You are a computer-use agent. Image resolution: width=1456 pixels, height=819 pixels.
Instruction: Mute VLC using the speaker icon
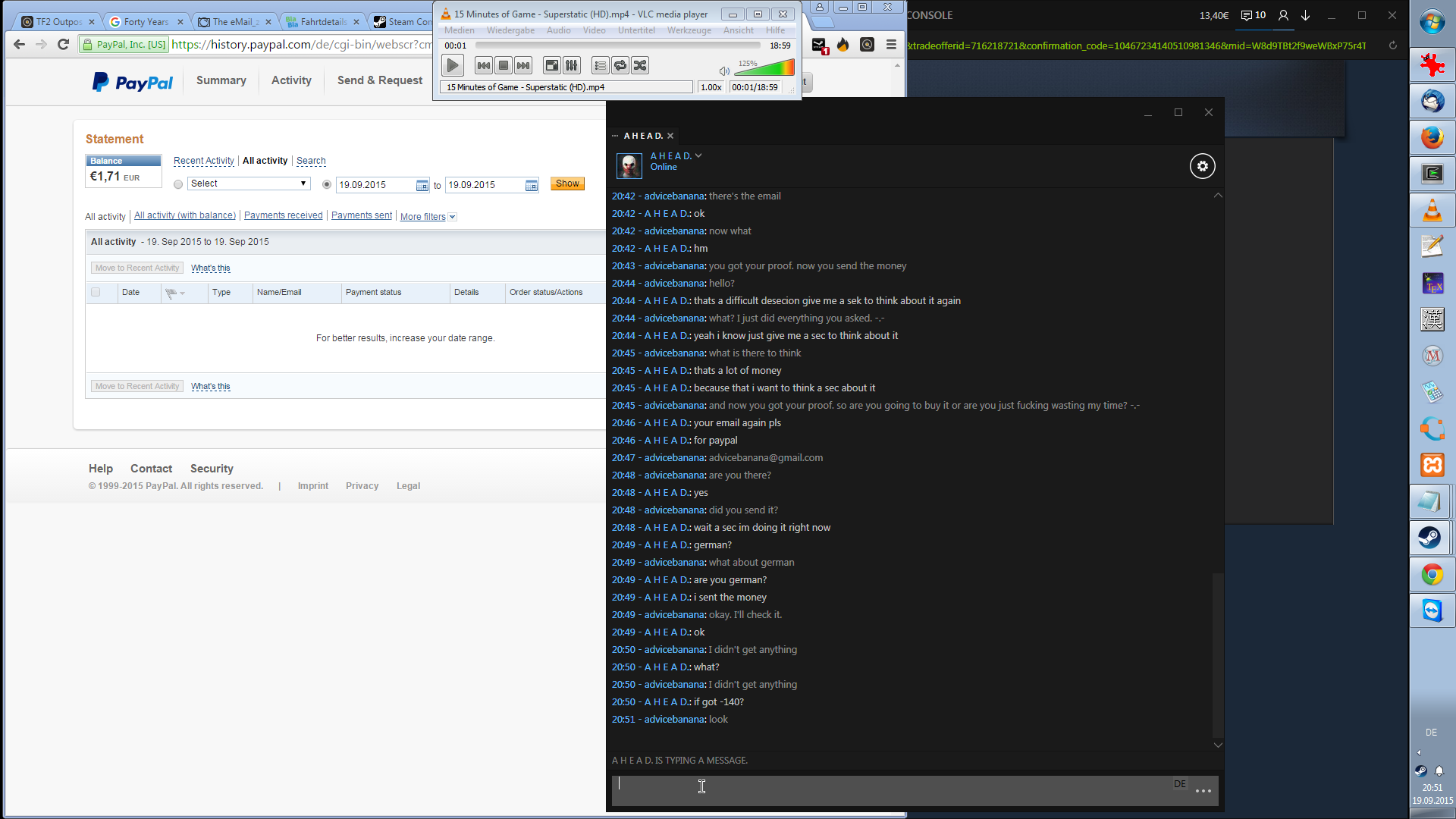(x=723, y=71)
